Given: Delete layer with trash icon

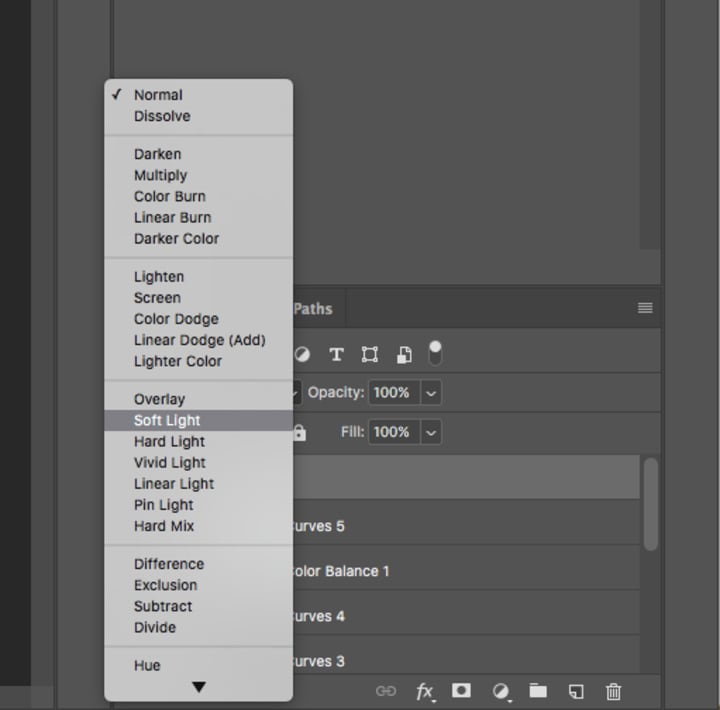Looking at the screenshot, I should click(x=613, y=691).
